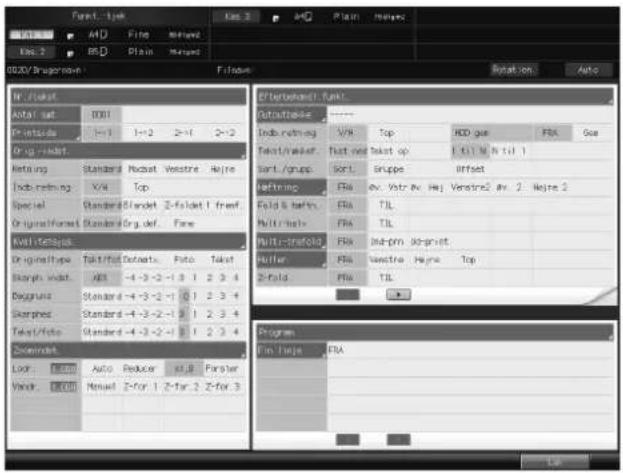Set Retning to Højre

click(x=223, y=169)
